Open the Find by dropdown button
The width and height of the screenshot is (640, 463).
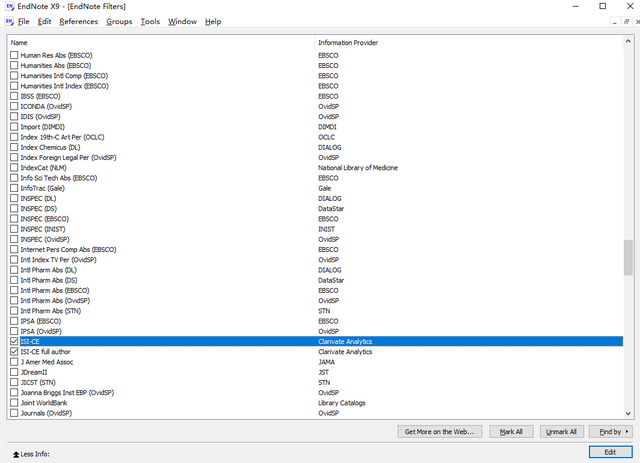pyautogui.click(x=613, y=432)
